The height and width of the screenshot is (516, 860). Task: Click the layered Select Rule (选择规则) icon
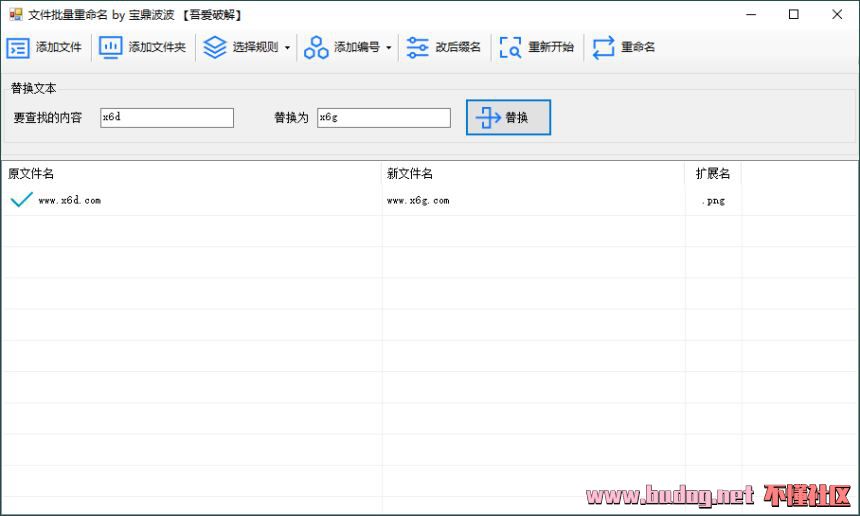pos(215,47)
